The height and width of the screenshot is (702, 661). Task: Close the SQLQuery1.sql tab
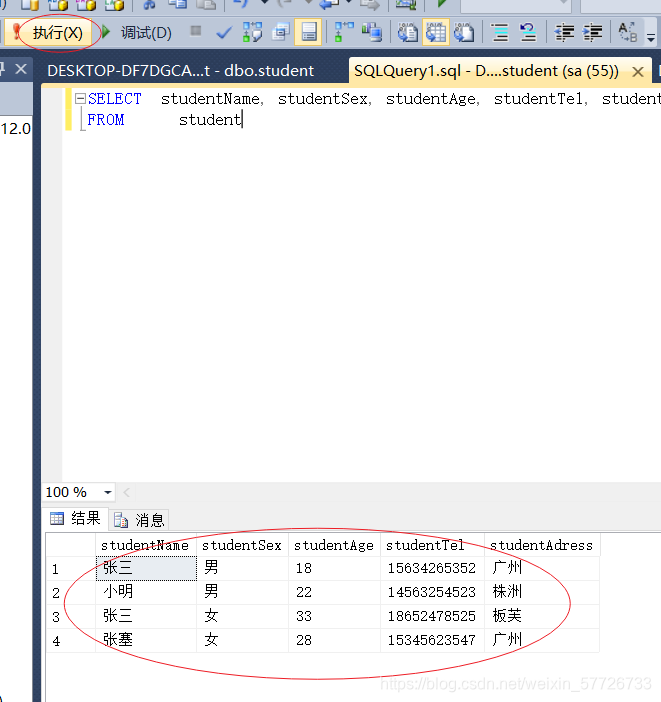pos(638,72)
